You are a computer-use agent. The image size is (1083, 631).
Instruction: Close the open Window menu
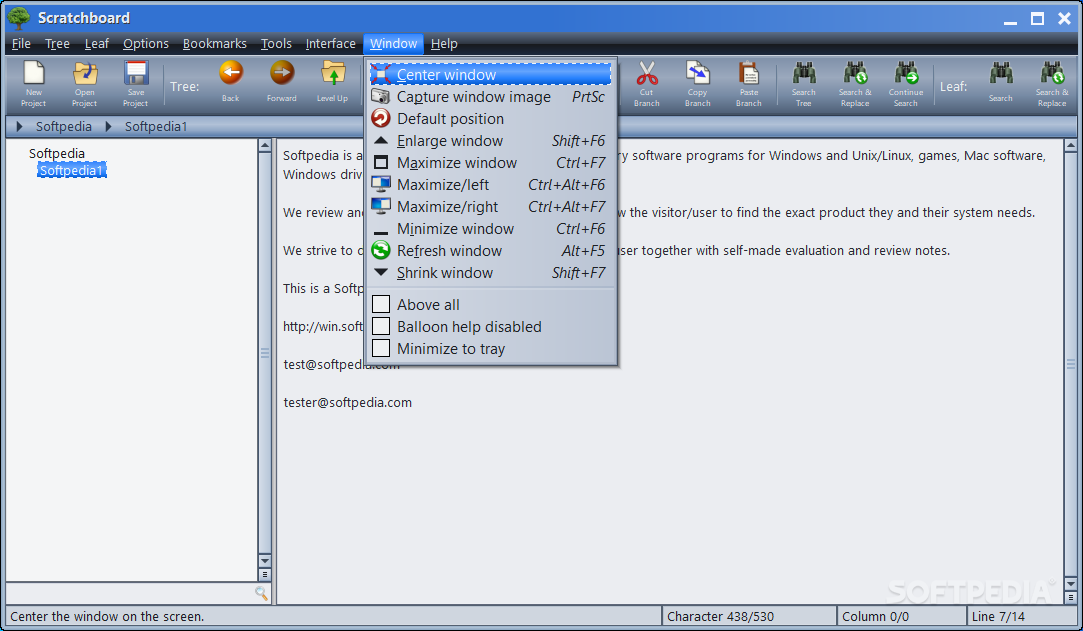pos(393,43)
